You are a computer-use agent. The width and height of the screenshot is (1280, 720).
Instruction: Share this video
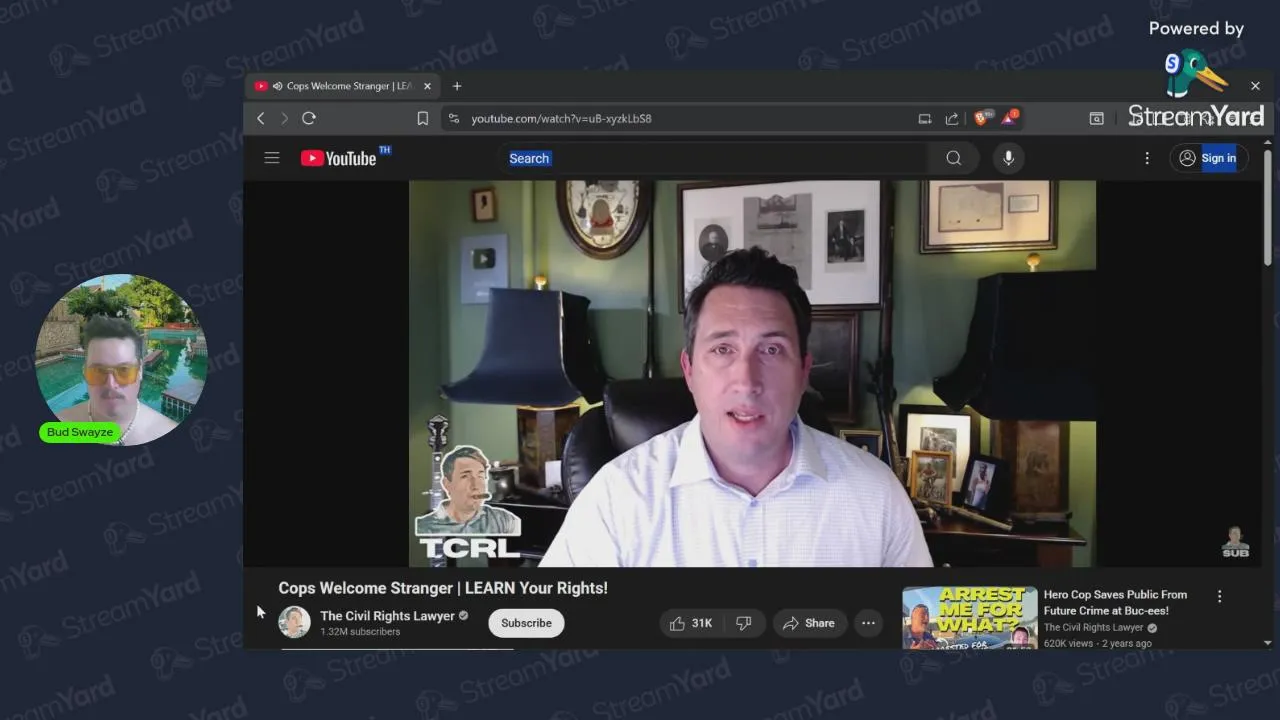(x=808, y=623)
